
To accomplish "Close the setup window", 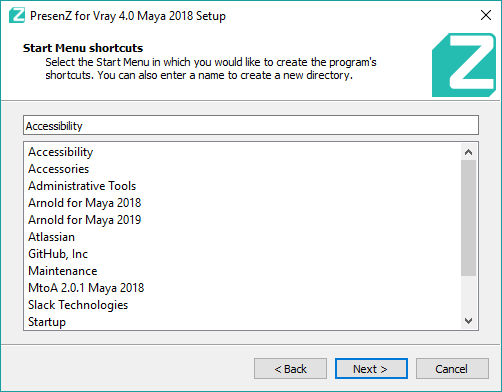I will 486,15.
